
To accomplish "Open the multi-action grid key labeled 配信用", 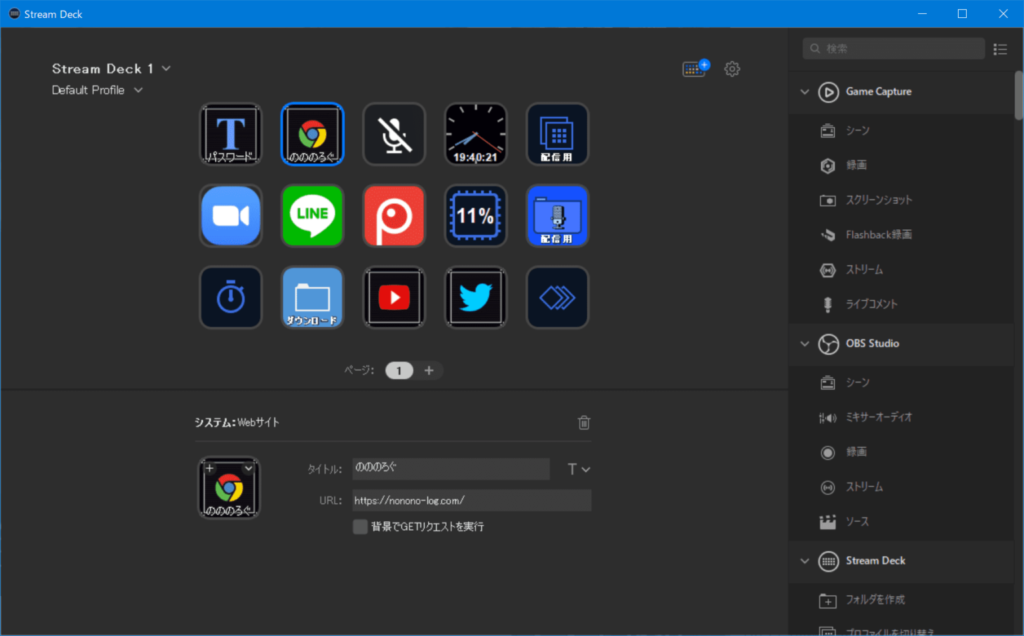I will (x=557, y=134).
